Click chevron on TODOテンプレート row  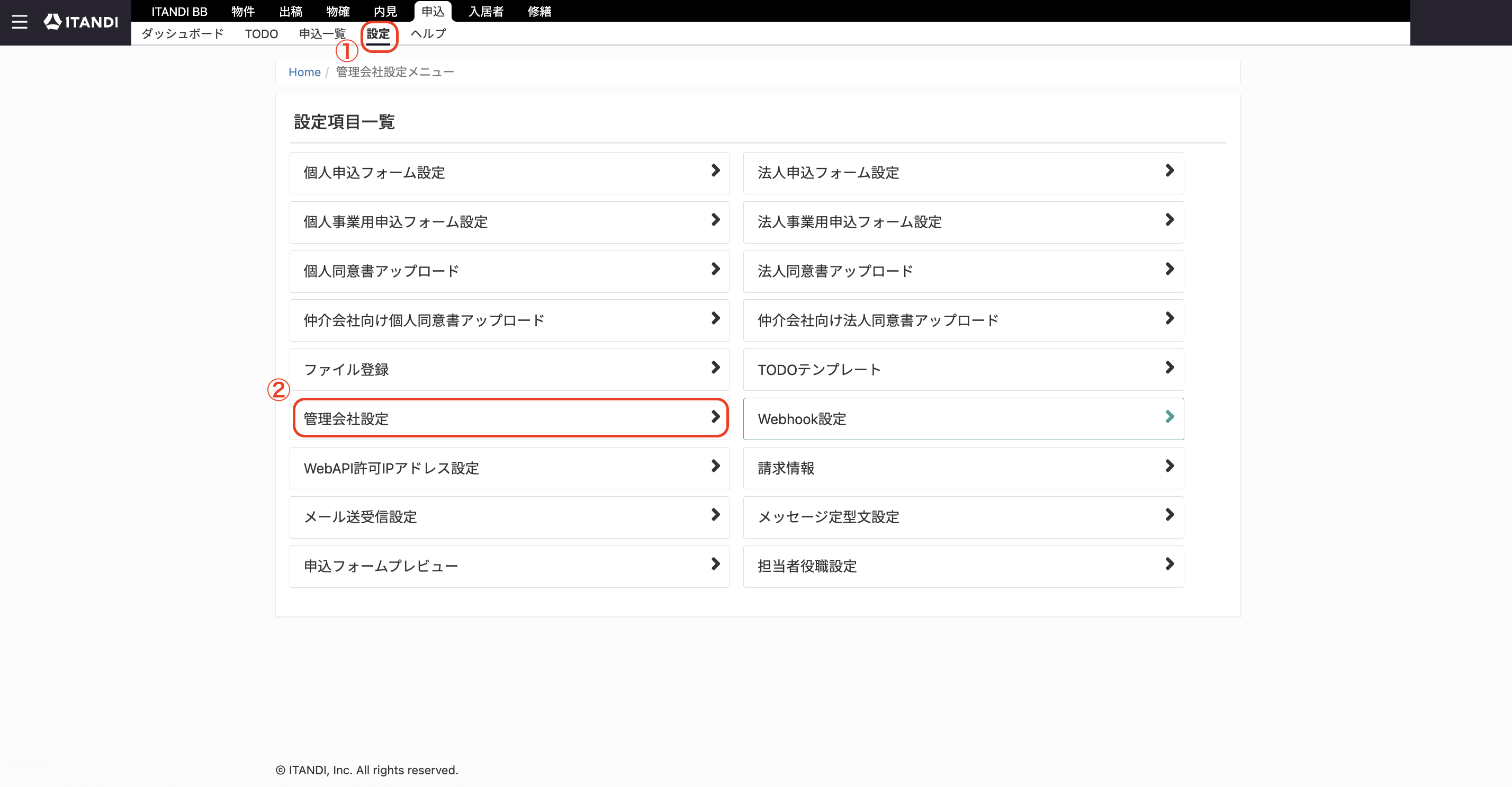coord(1169,368)
